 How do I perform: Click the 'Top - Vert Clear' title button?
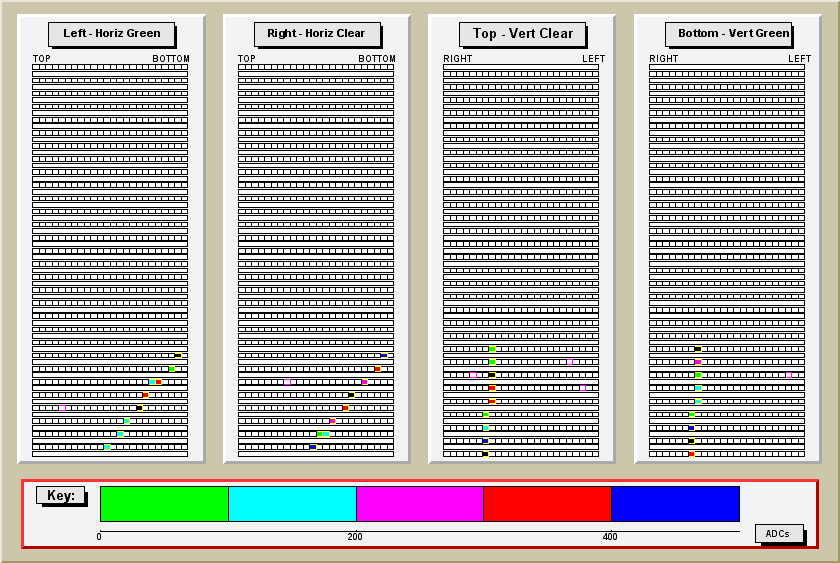[522, 34]
